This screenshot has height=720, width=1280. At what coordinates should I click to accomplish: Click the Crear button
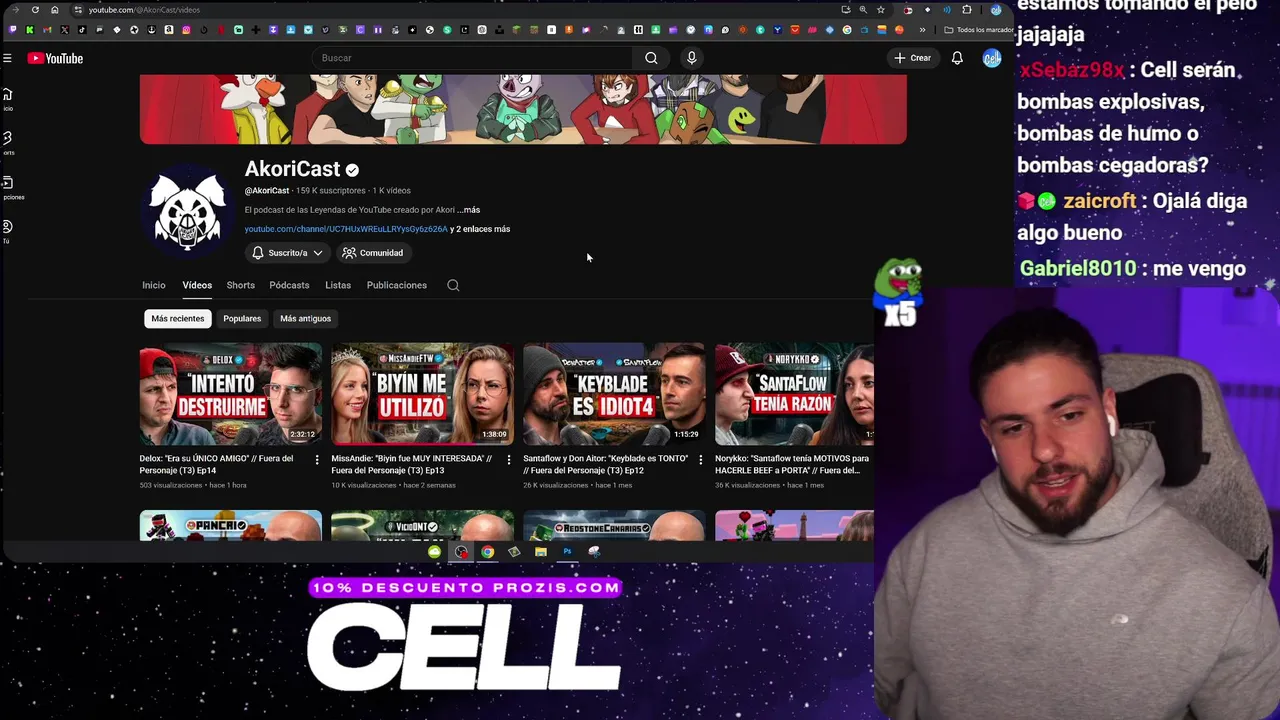coord(912,58)
